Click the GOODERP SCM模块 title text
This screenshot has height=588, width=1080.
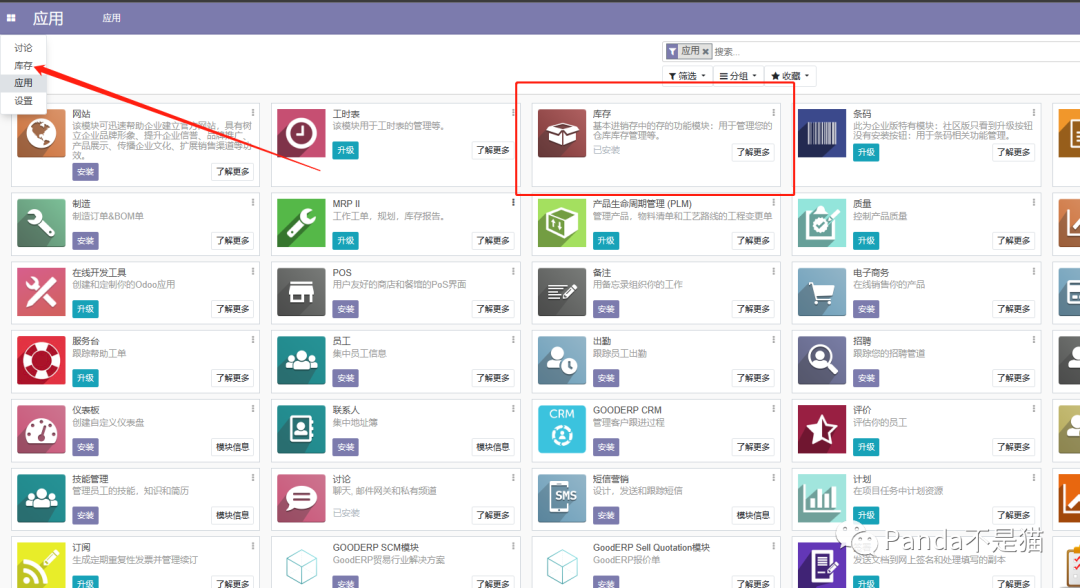coord(376,547)
